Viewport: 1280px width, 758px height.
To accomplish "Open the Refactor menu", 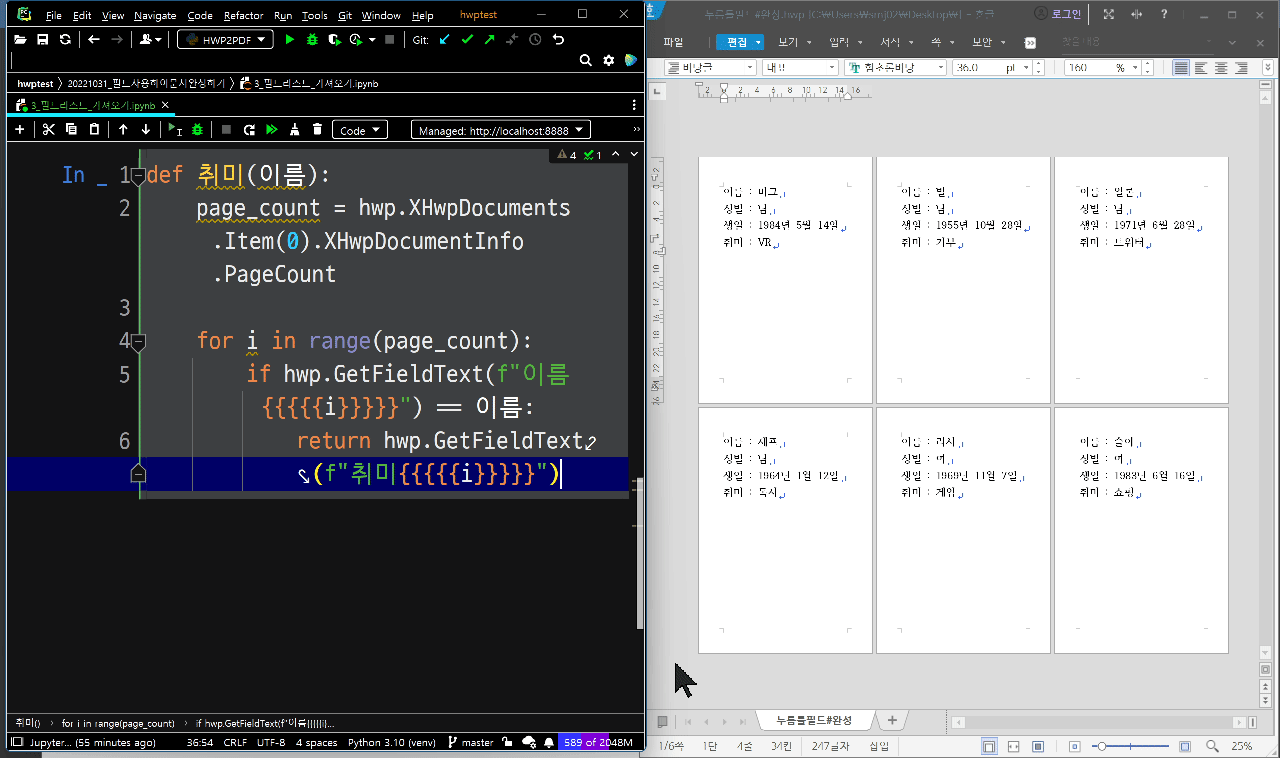I will coord(244,16).
